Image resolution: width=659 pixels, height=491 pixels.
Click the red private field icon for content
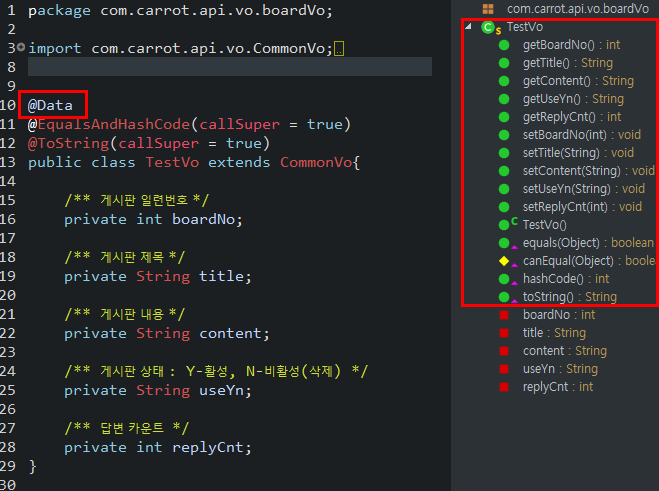[x=504, y=351]
